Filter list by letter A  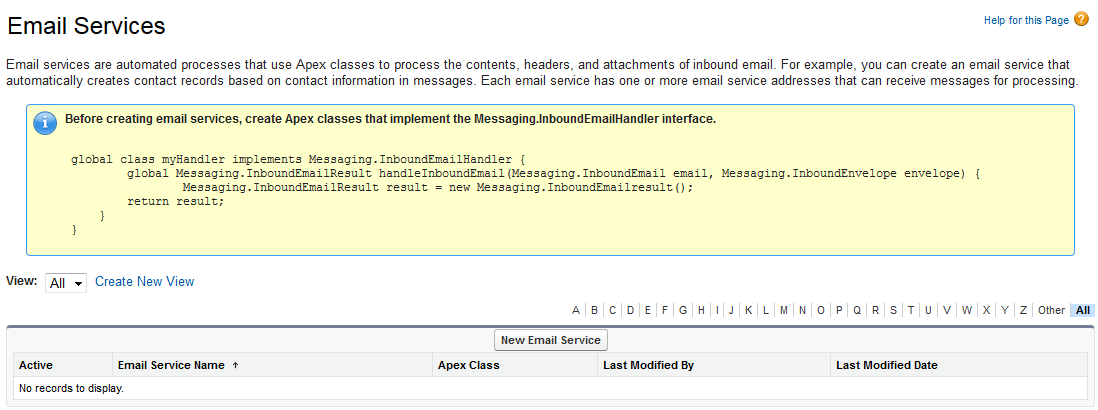576,310
